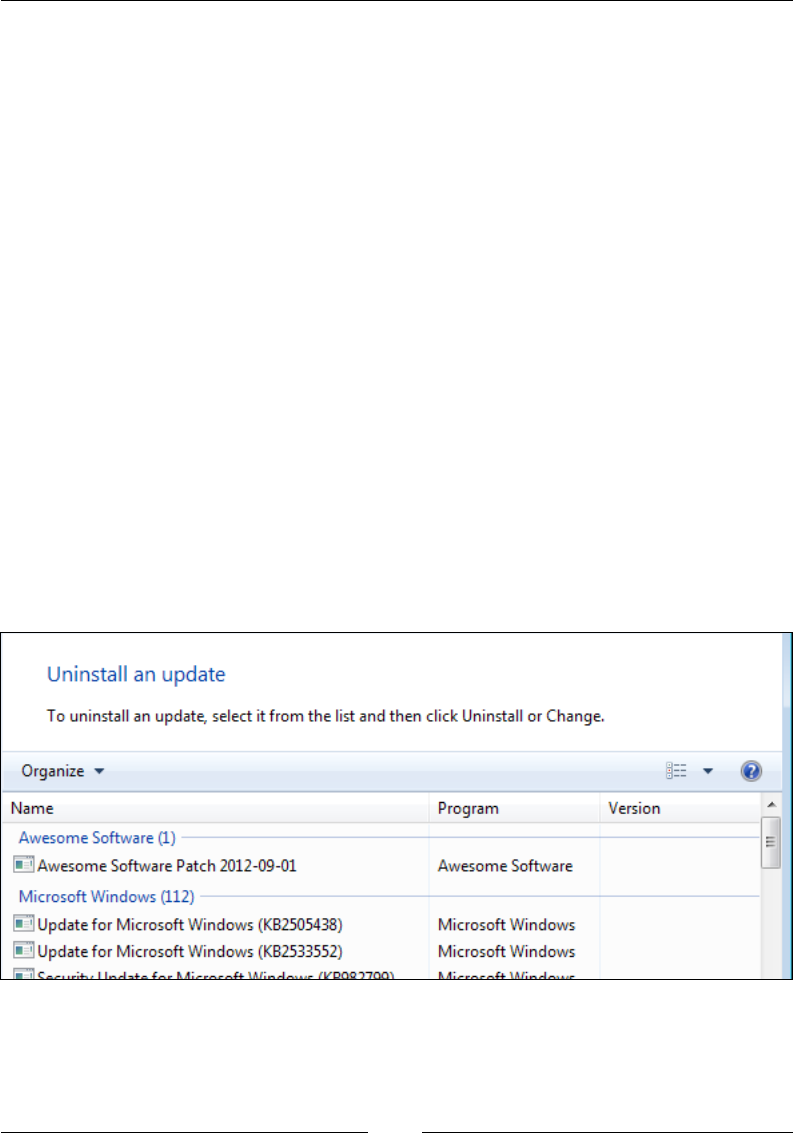Image resolution: width=793 pixels, height=1142 pixels.
Task: Click the change view icon
Action: 676,771
